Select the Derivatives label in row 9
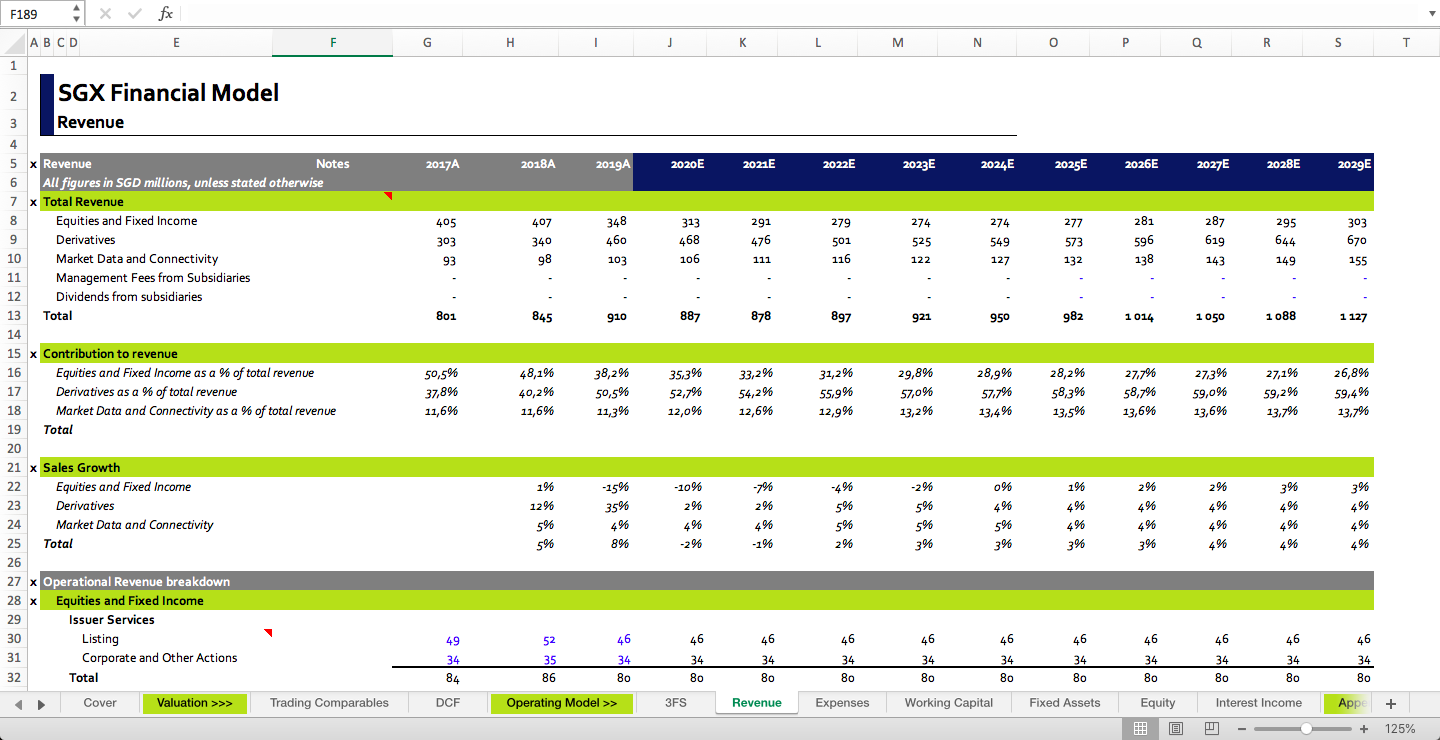This screenshot has width=1440, height=740. tap(85, 240)
